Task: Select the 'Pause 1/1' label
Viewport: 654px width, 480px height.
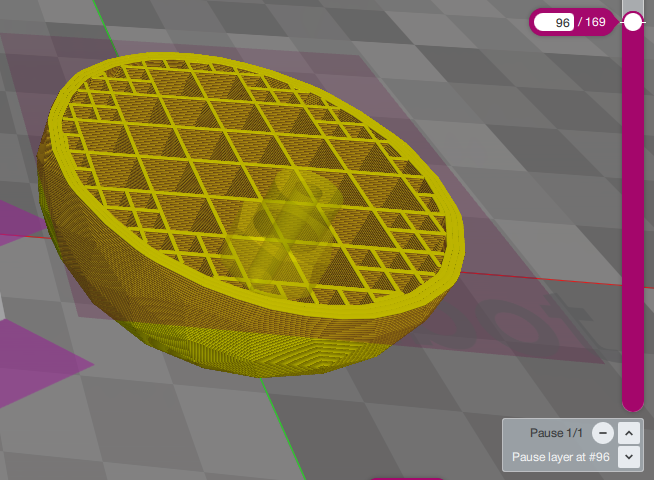Action: coord(559,433)
